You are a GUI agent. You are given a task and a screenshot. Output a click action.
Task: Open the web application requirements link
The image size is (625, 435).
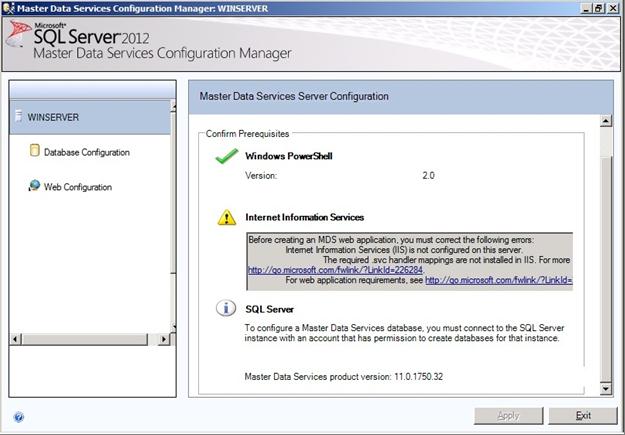pos(499,280)
